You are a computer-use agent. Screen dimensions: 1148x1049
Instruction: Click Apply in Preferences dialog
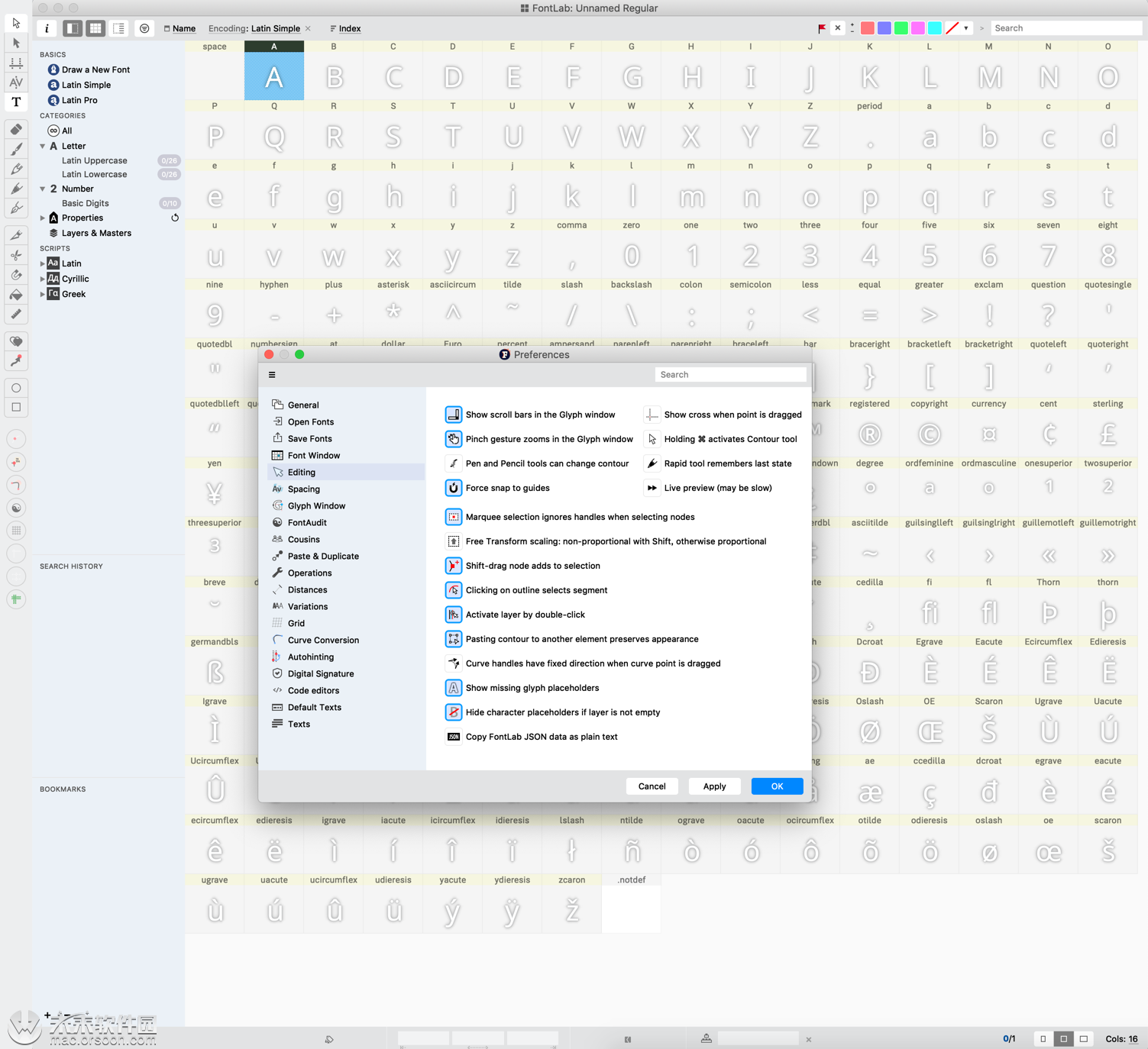[714, 786]
